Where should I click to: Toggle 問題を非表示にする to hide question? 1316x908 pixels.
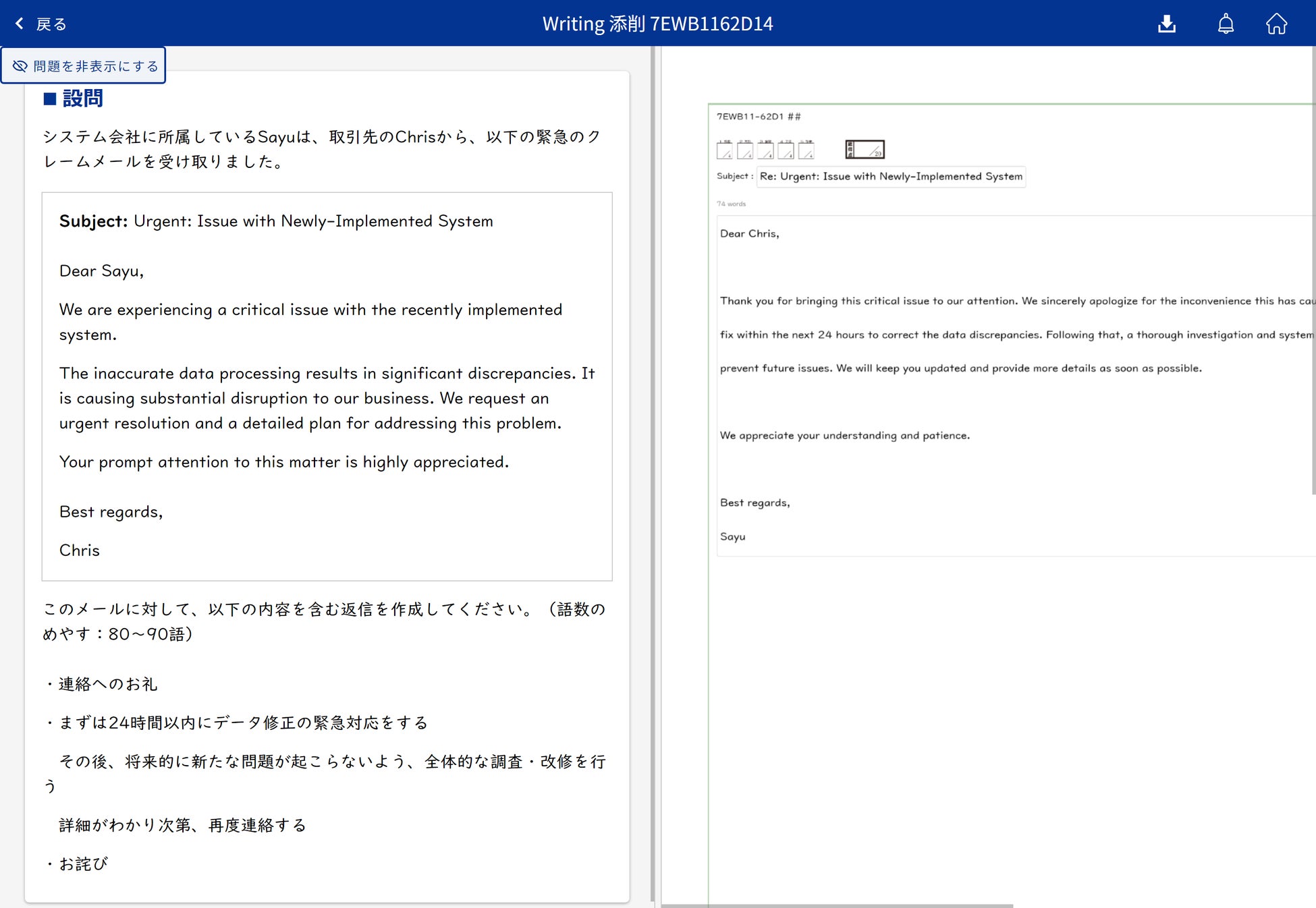pyautogui.click(x=84, y=66)
